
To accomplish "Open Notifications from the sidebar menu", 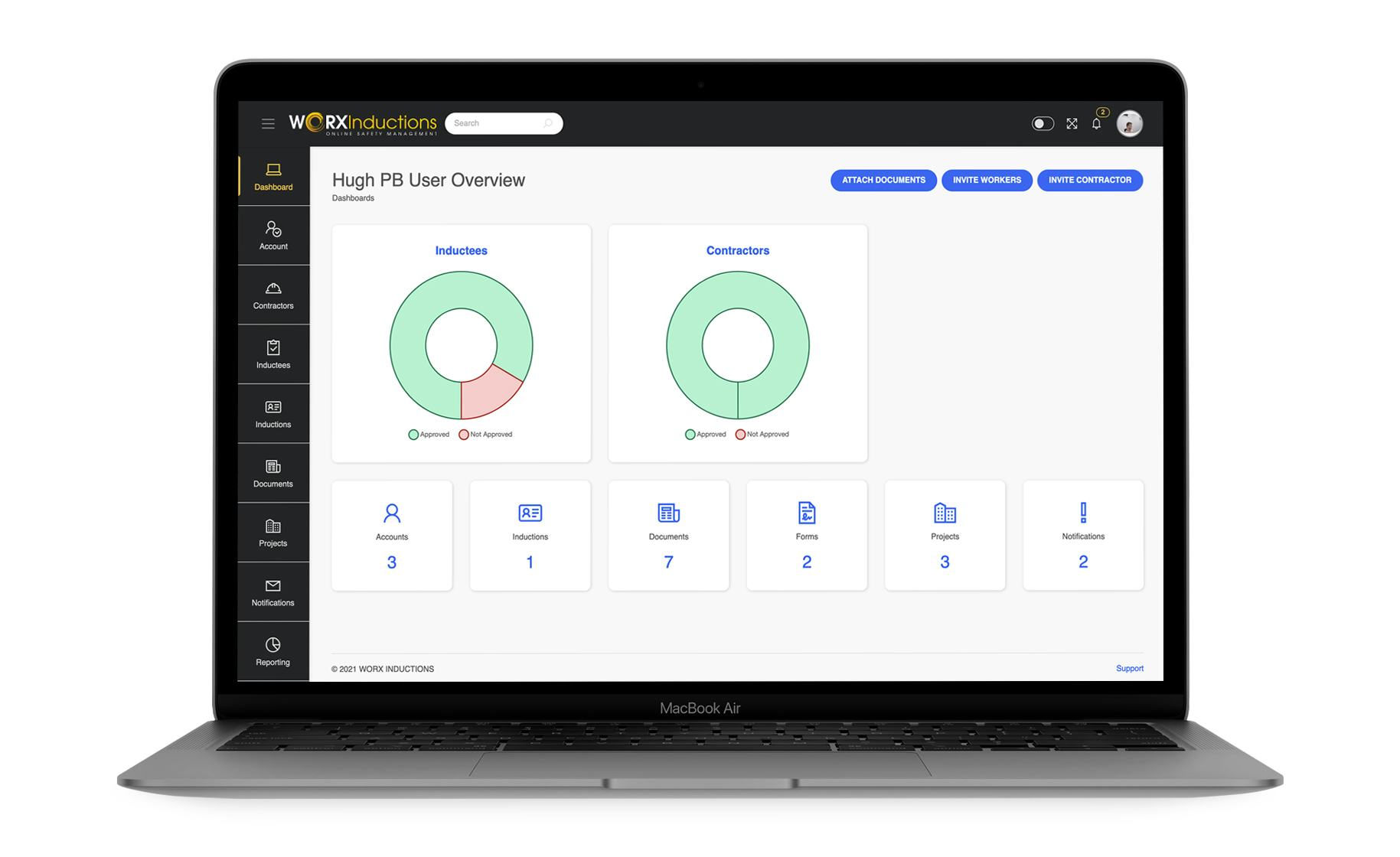I will [273, 591].
